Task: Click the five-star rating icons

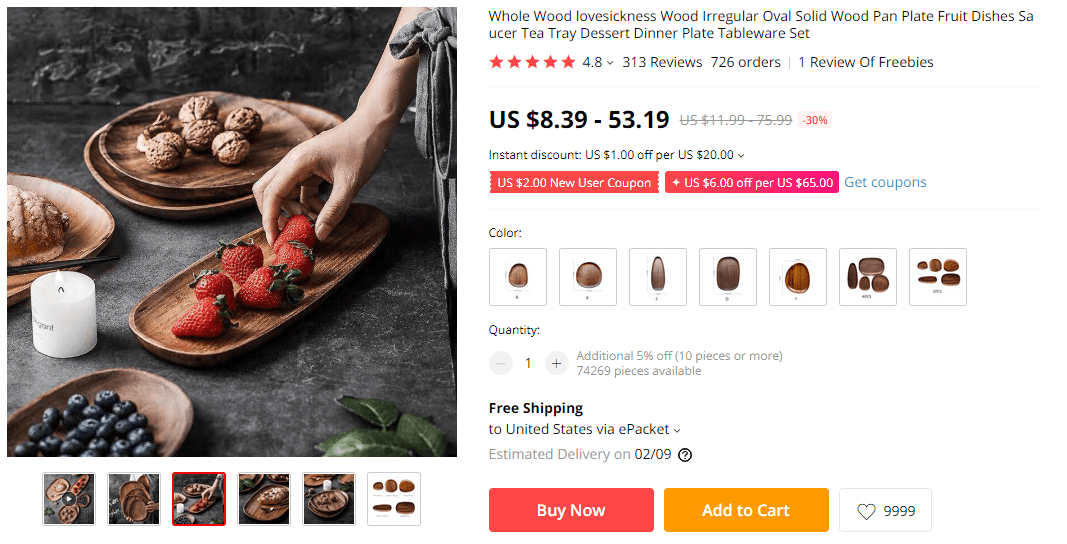Action: tap(532, 62)
